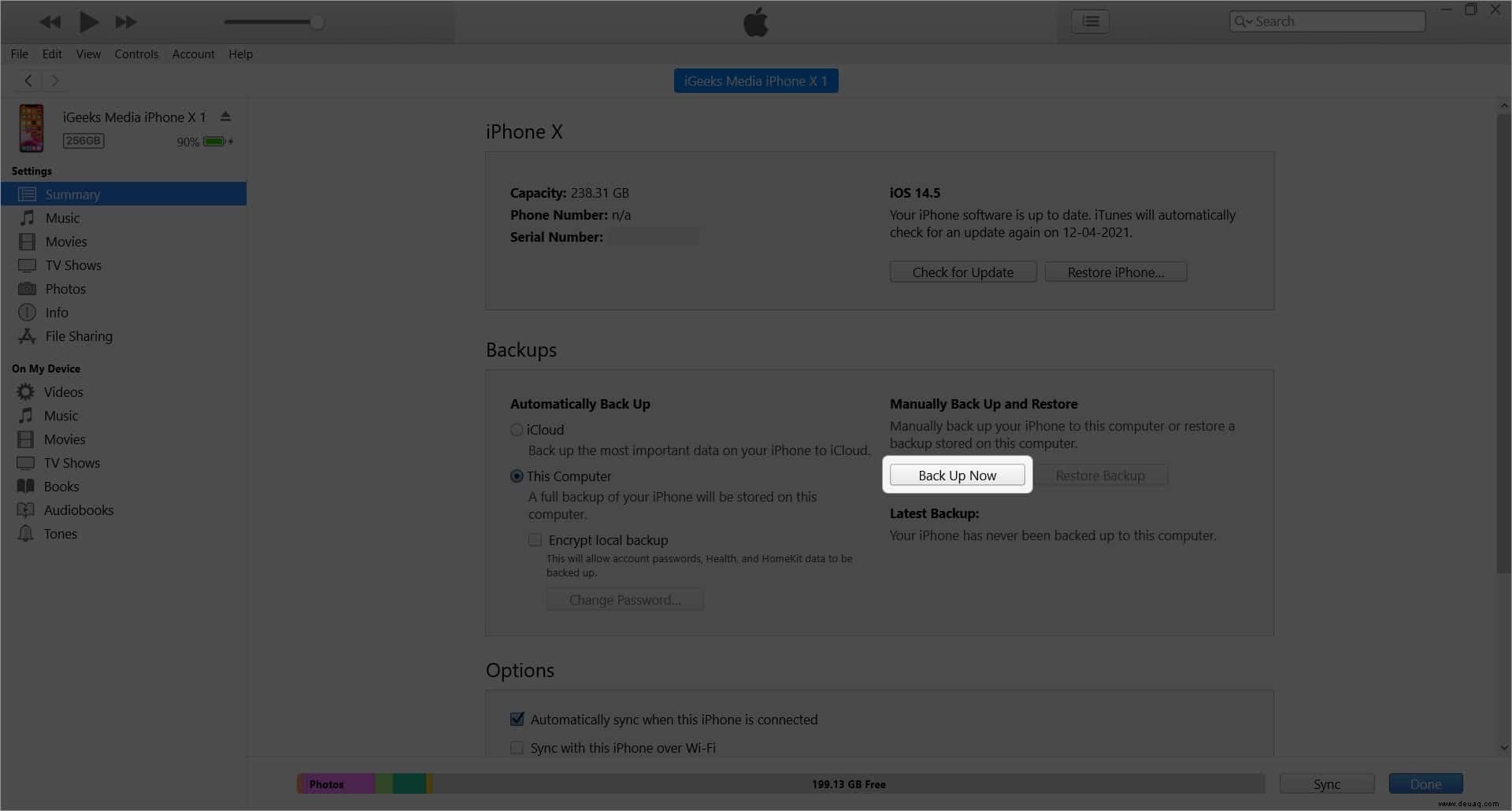Click the iPhone device thumbnail icon
Viewport: 1512px width, 811px height.
[x=31, y=128]
